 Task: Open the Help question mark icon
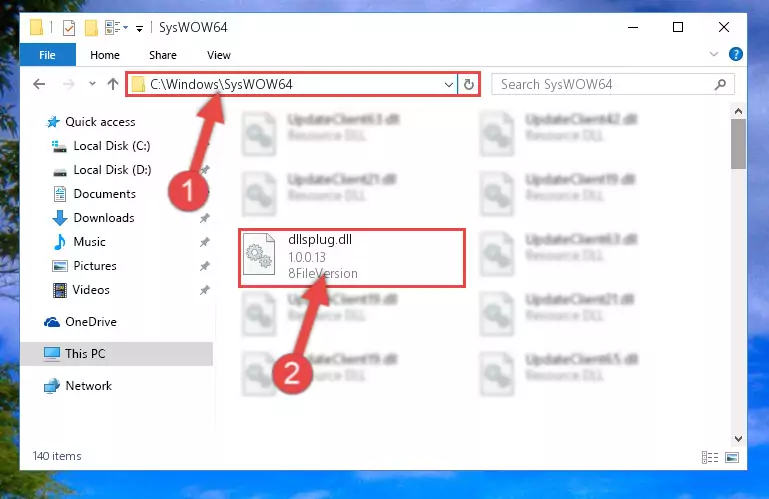point(735,54)
